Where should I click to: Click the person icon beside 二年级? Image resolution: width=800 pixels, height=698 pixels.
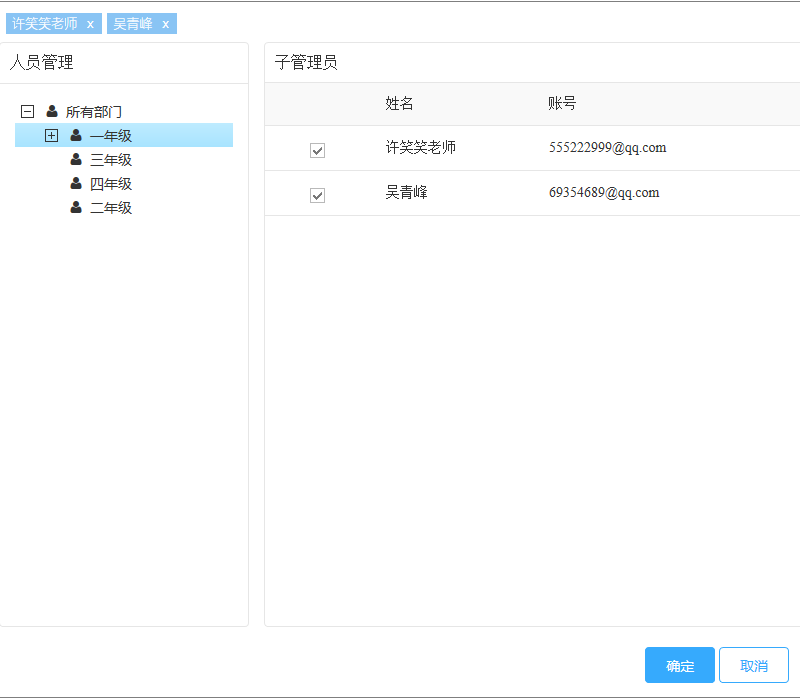click(x=76, y=207)
